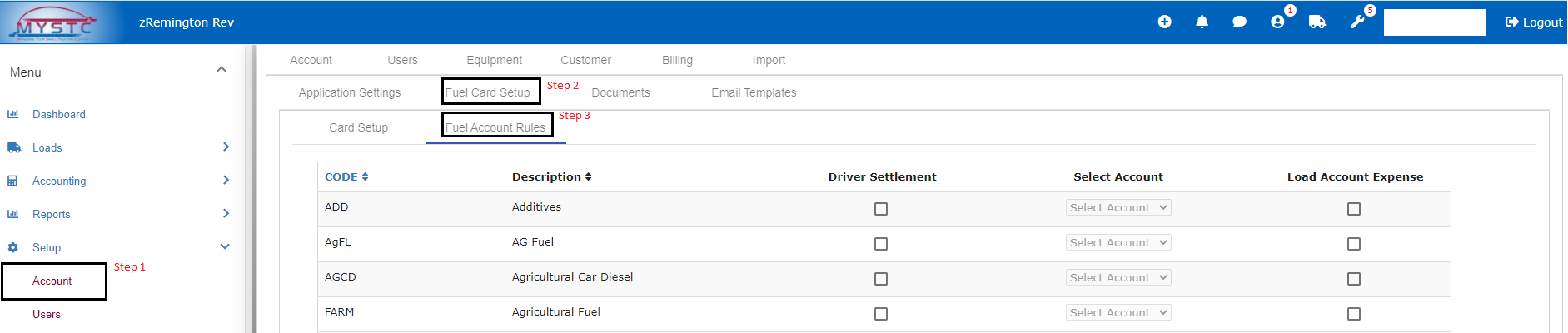Open the notifications bell icon
The height and width of the screenshot is (333, 1568).
click(x=1202, y=22)
